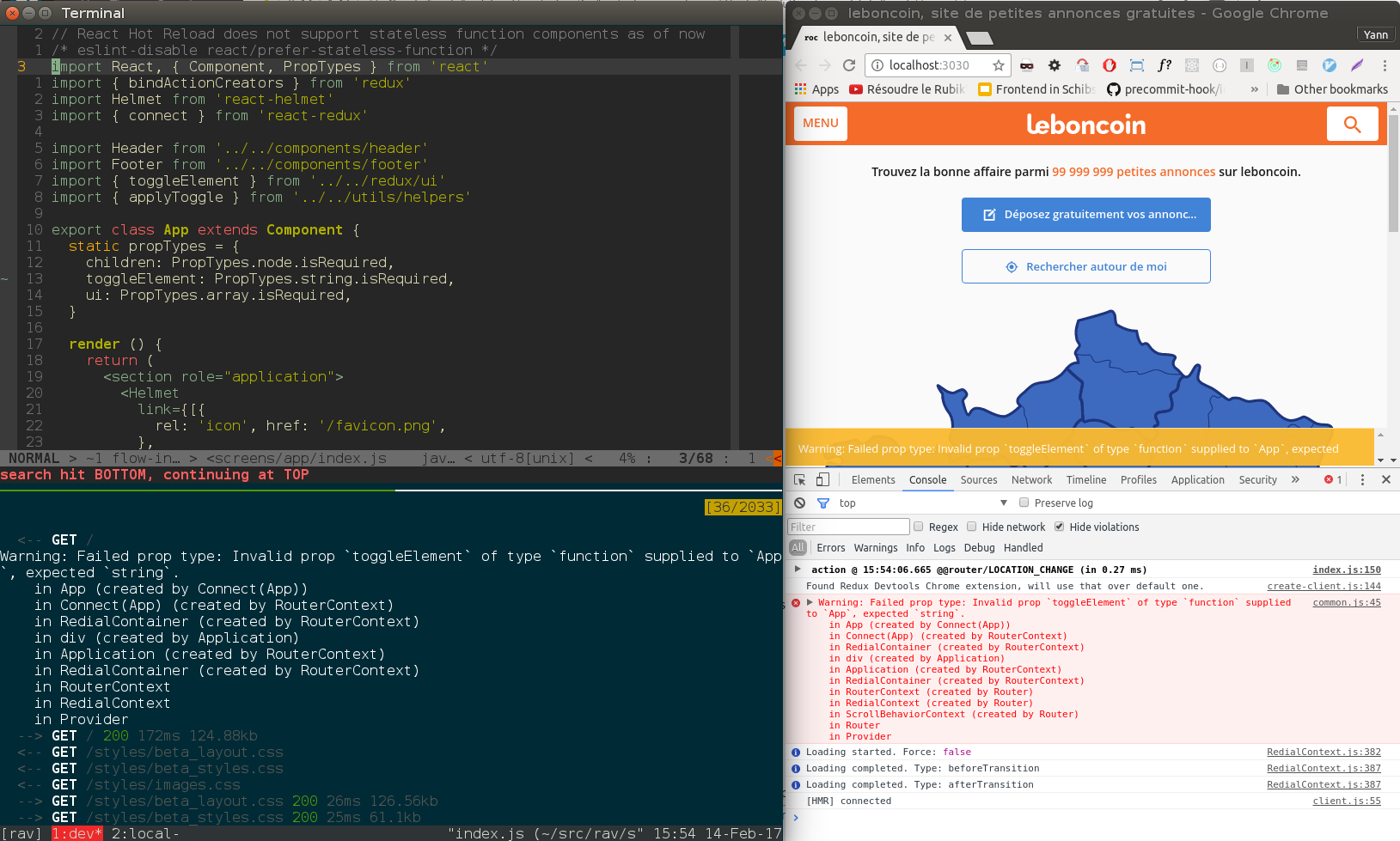
Task: Click the Yann profile button
Action: [1376, 34]
